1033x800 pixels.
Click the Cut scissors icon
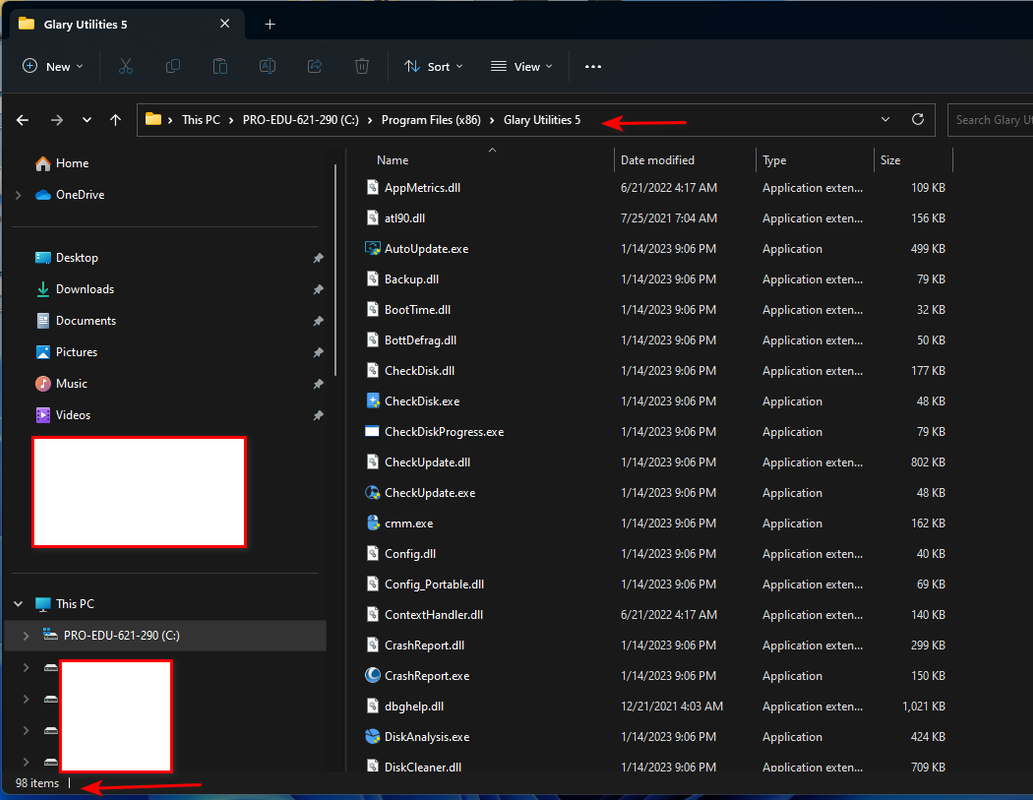point(125,67)
